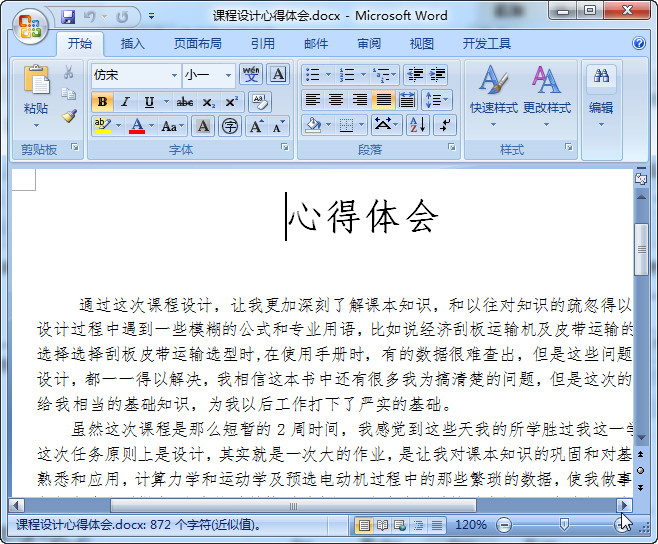The height and width of the screenshot is (544, 658).
Task: Click the title text 心得体会
Action: coord(363,217)
